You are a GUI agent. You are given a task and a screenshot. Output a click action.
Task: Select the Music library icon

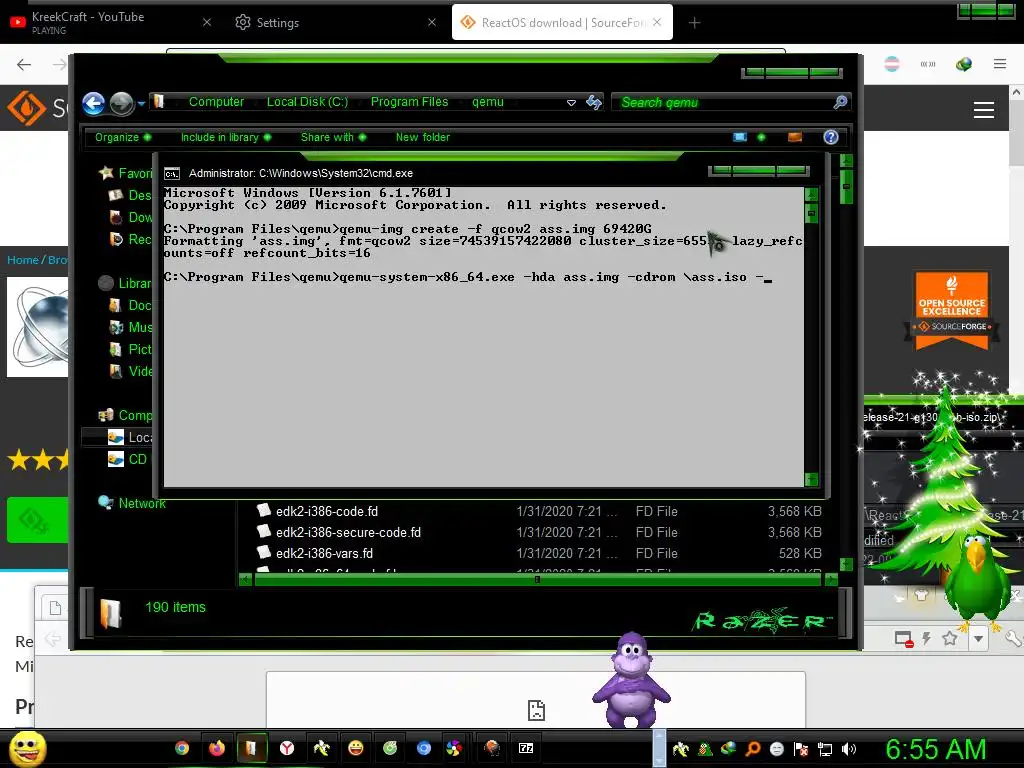tap(116, 327)
